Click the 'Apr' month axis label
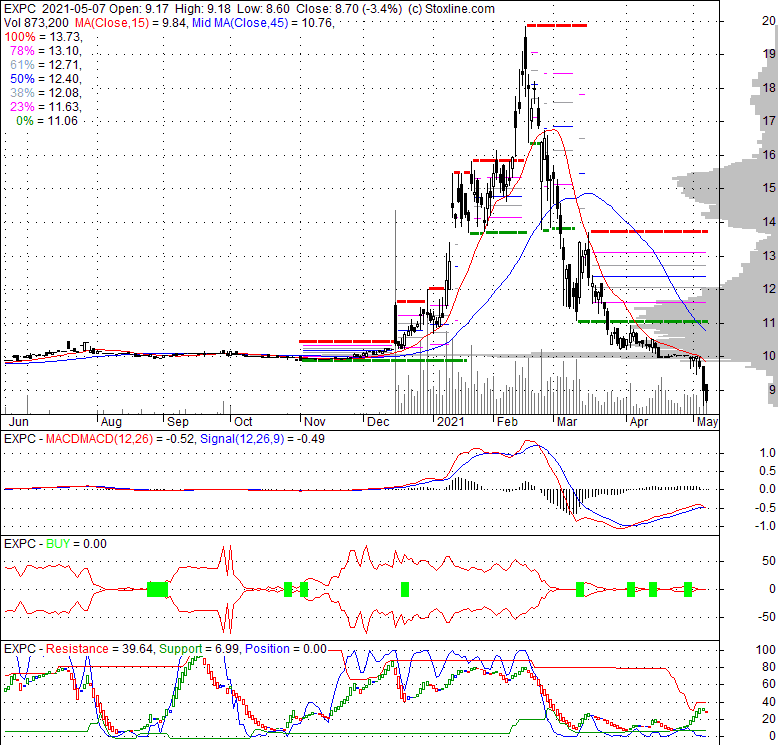This screenshot has width=780, height=745. pyautogui.click(x=639, y=422)
